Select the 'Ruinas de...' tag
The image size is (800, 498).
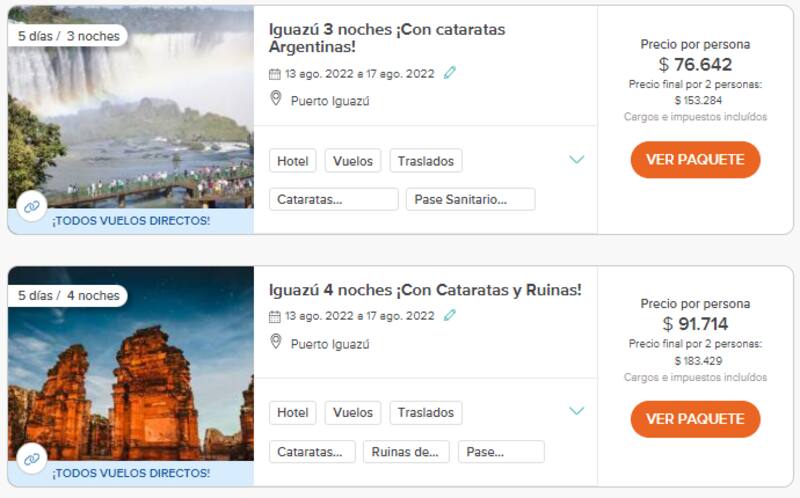406,452
